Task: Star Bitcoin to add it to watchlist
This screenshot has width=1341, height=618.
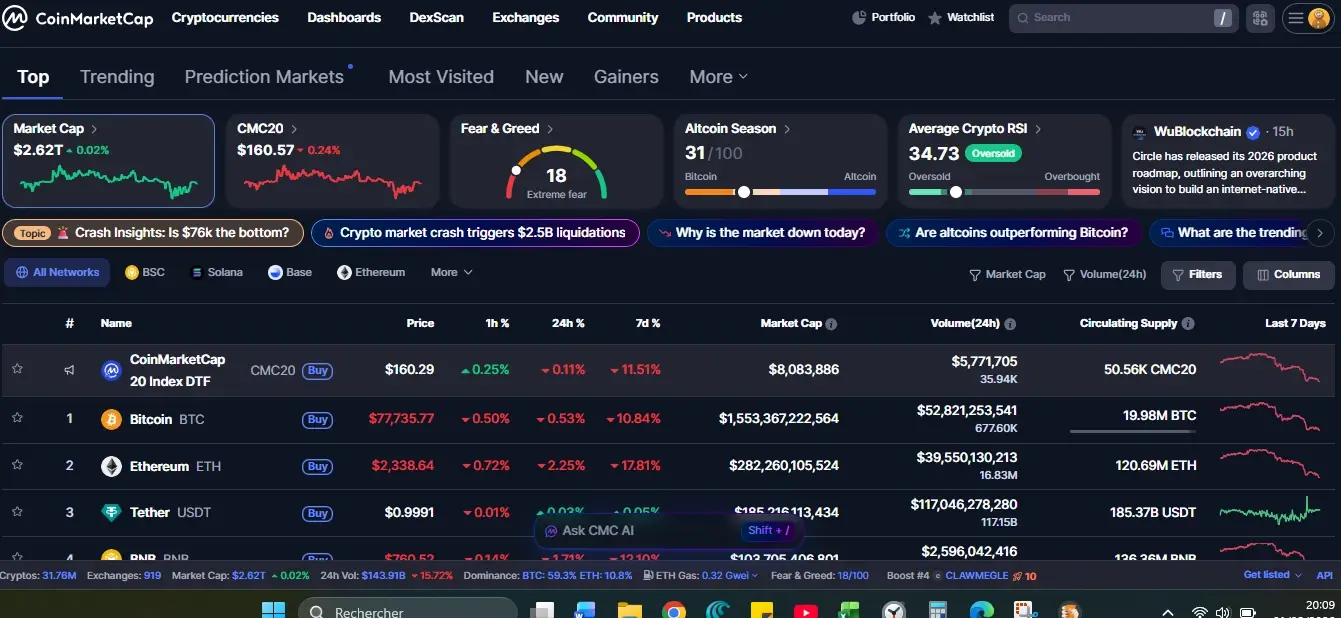Action: [x=17, y=419]
